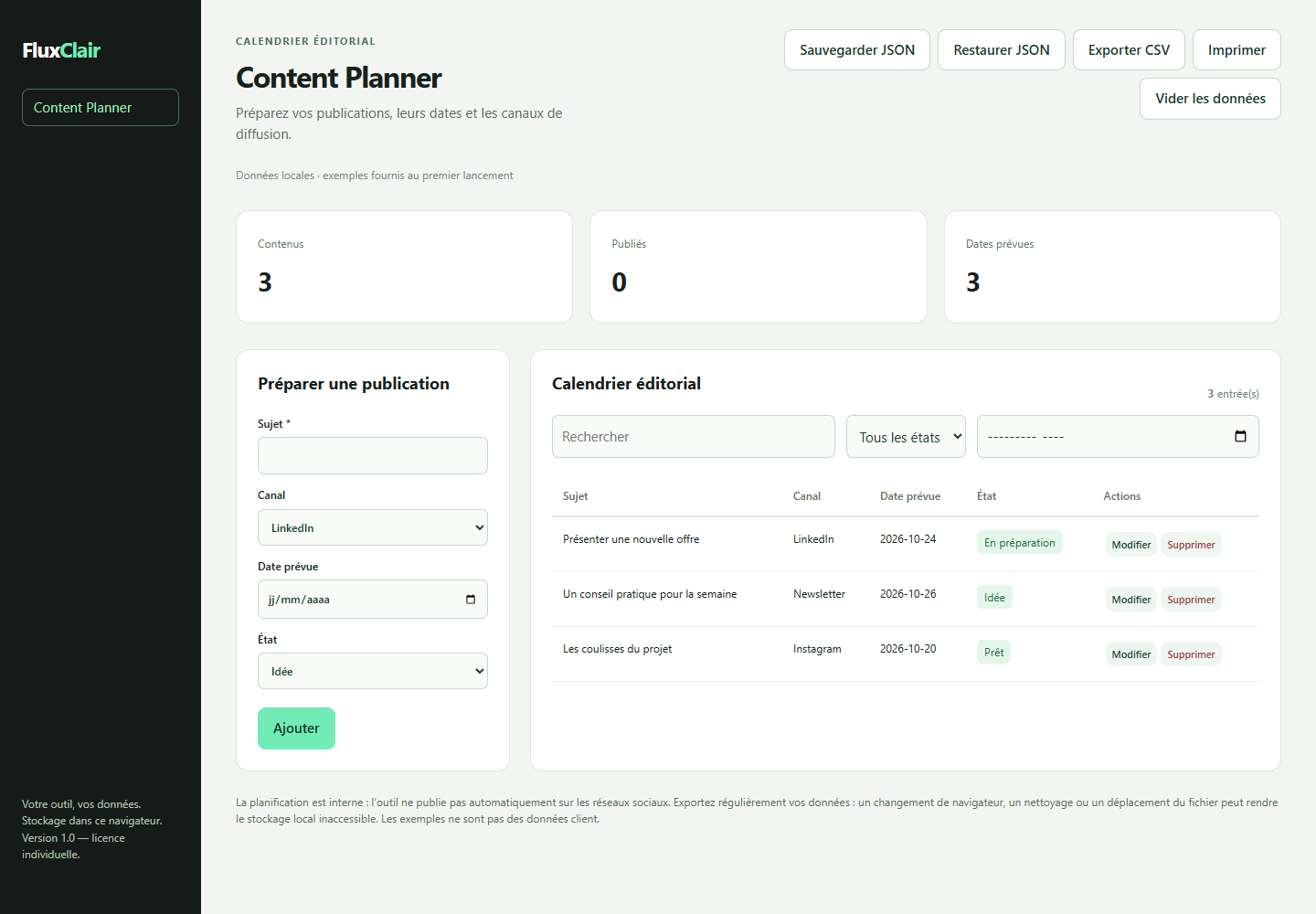Click the État column header in table

pyautogui.click(x=986, y=496)
